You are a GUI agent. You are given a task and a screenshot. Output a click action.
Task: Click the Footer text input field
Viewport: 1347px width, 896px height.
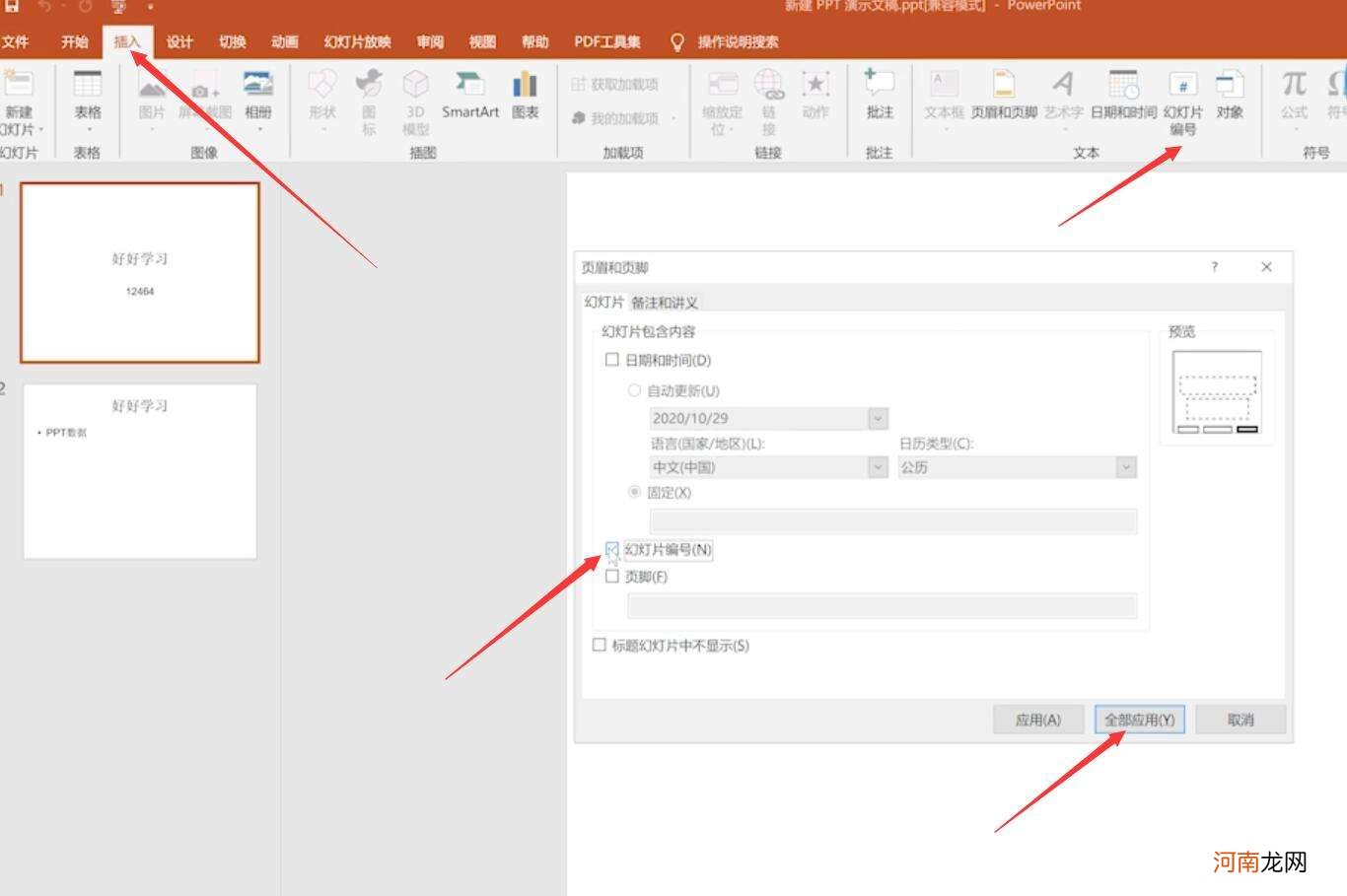[883, 605]
